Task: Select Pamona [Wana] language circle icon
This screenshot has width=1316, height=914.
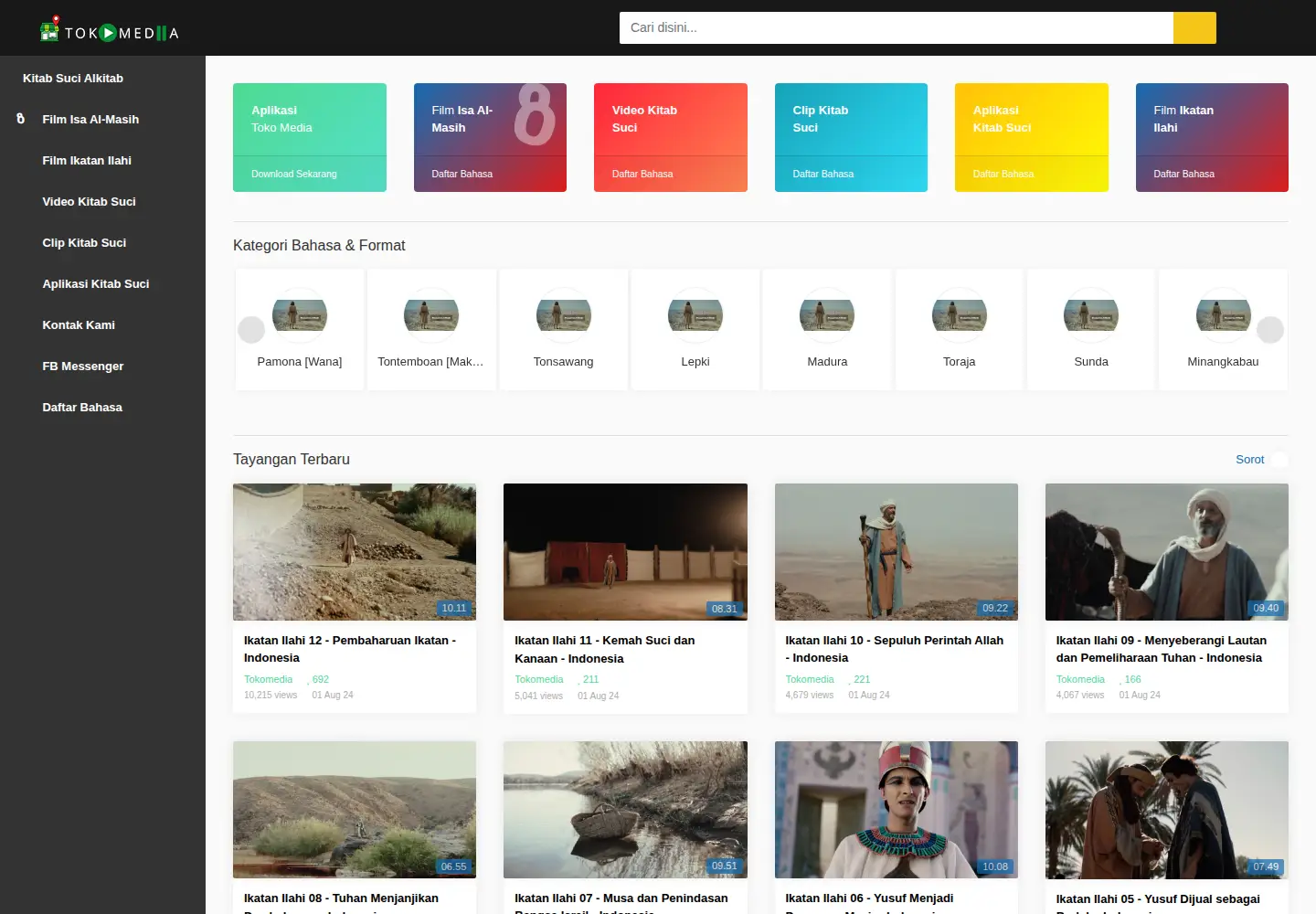Action: pyautogui.click(x=300, y=315)
